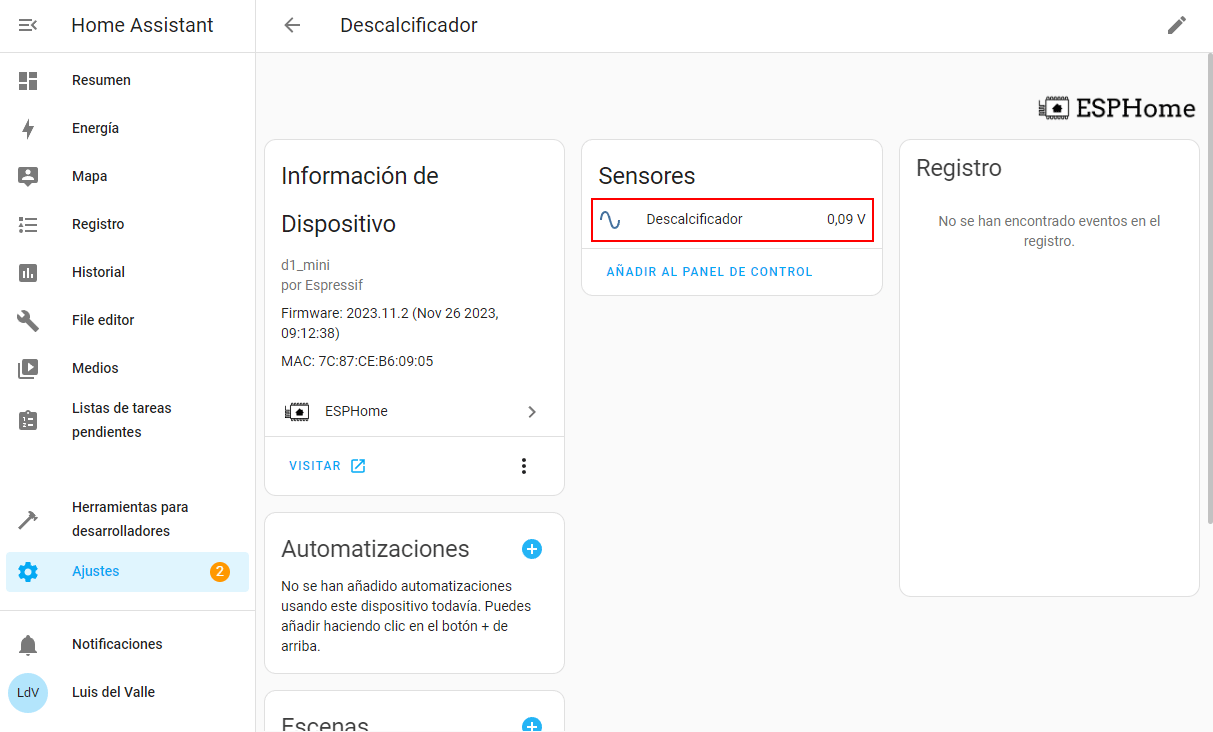Expand ESPHome integration chevron
1213x732 pixels.
[532, 411]
